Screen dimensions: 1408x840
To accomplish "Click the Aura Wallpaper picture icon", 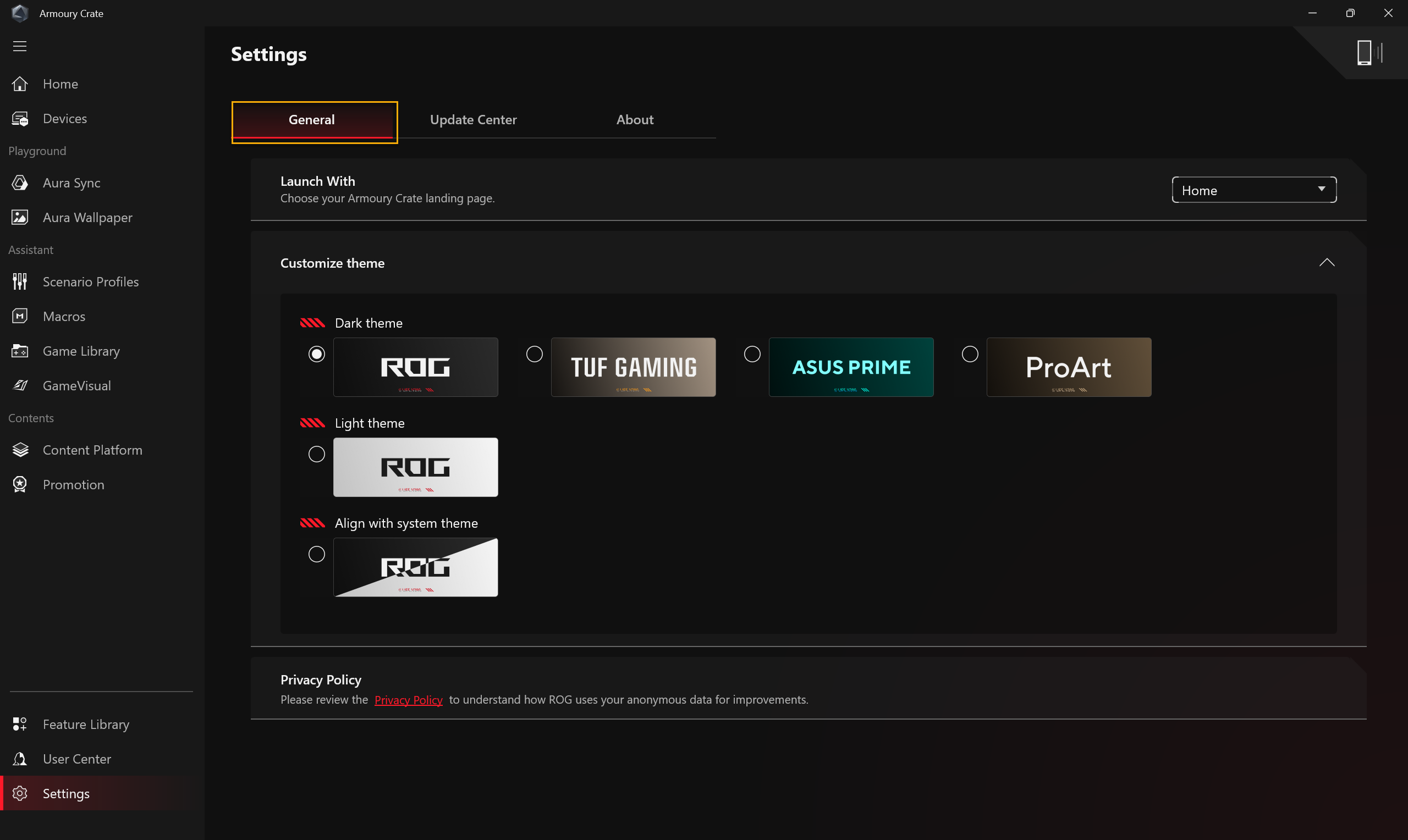I will click(x=20, y=217).
